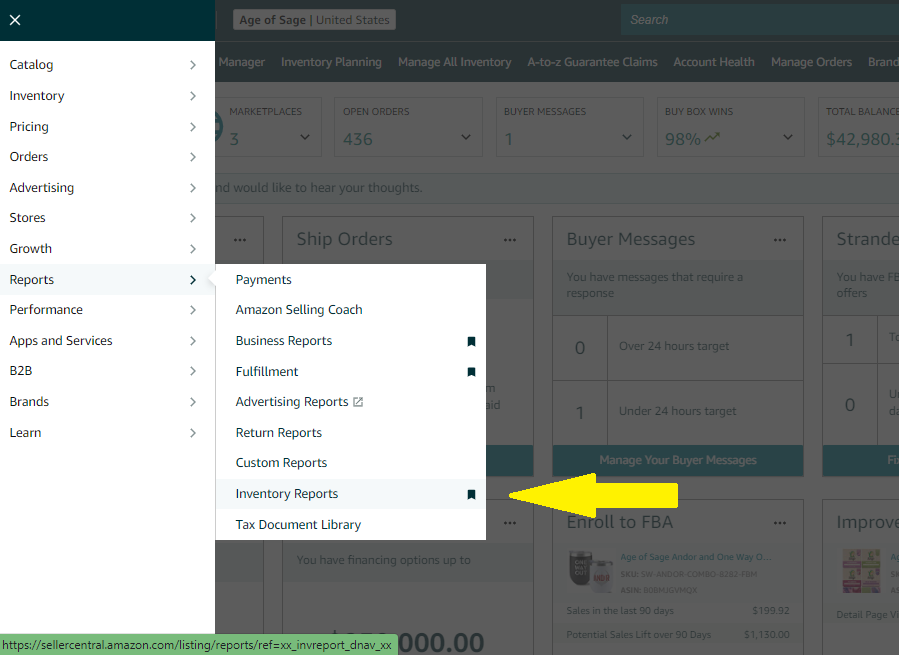Expand the Pricing menu section
899x655 pixels.
[x=107, y=127]
